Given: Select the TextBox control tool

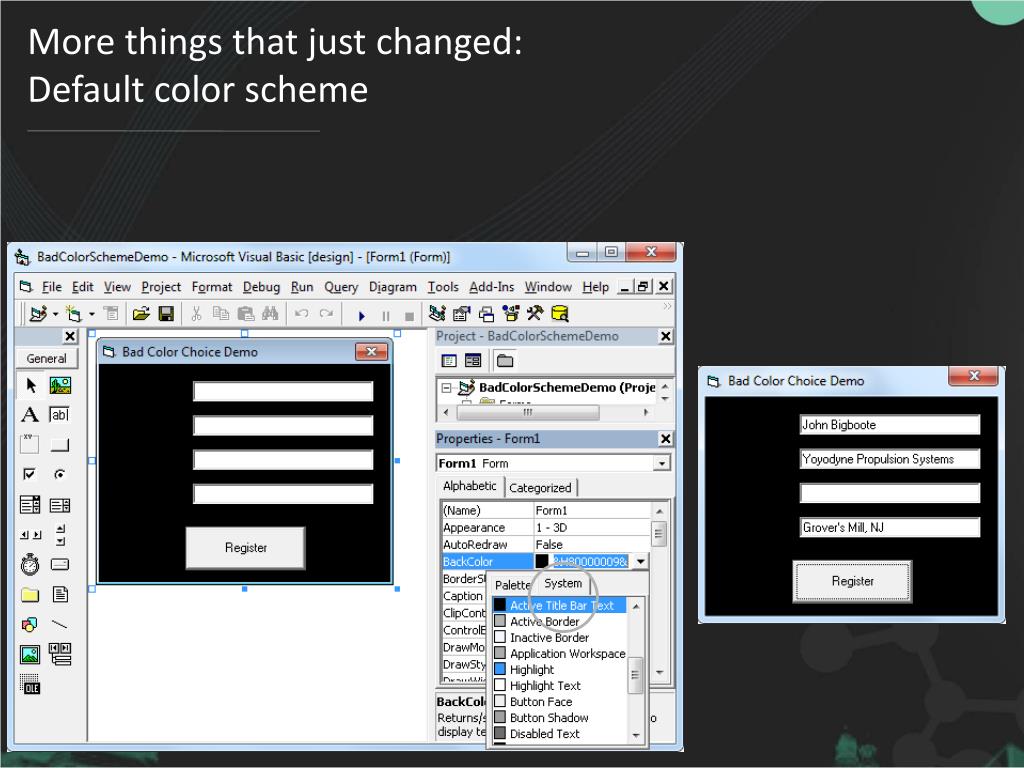Looking at the screenshot, I should click(60, 415).
